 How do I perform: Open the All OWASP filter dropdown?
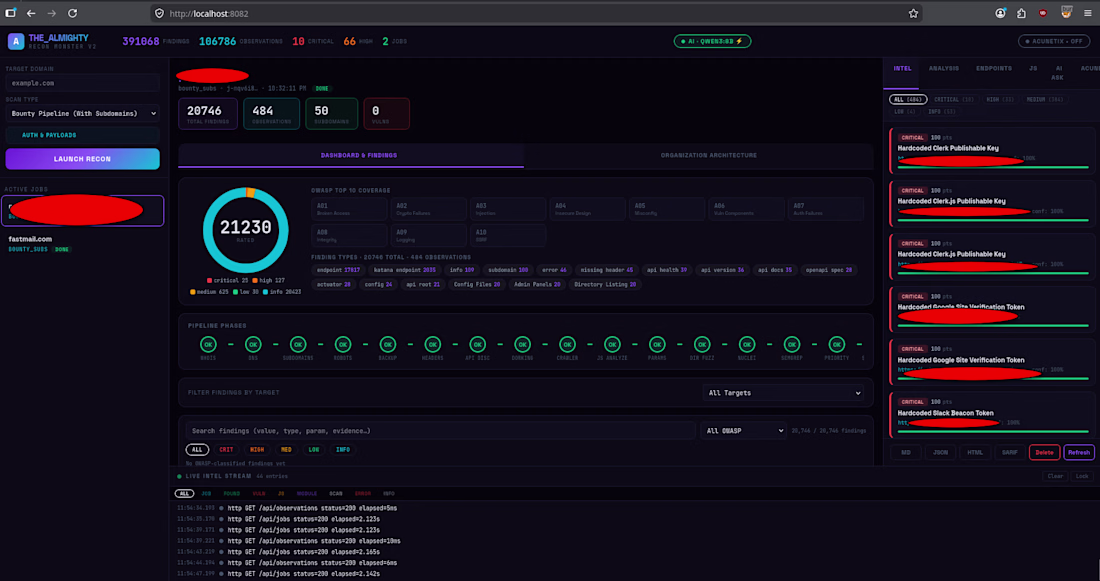pos(743,431)
